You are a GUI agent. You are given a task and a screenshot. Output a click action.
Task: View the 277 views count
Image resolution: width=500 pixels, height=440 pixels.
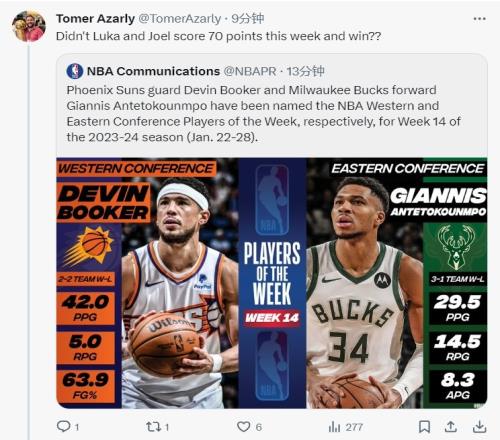[x=354, y=427]
